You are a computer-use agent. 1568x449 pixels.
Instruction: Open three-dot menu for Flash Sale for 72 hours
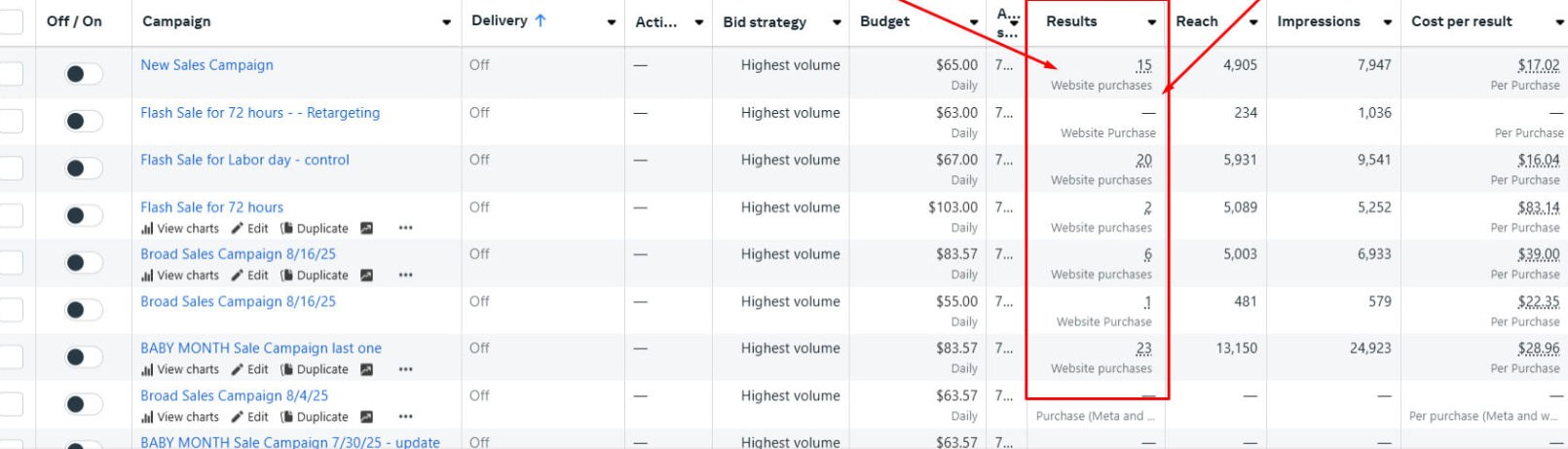click(405, 229)
